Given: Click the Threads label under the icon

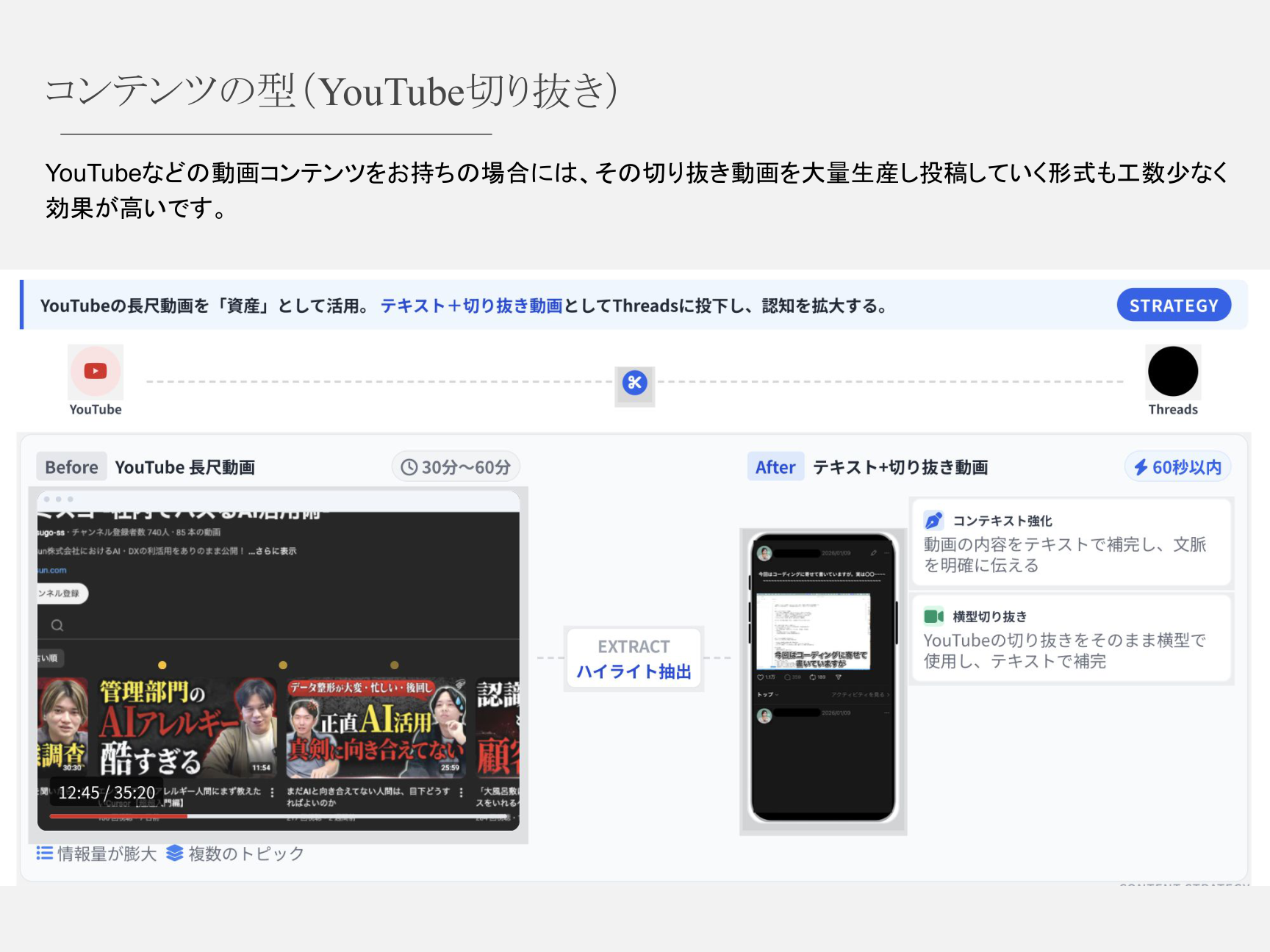Looking at the screenshot, I should (1173, 409).
